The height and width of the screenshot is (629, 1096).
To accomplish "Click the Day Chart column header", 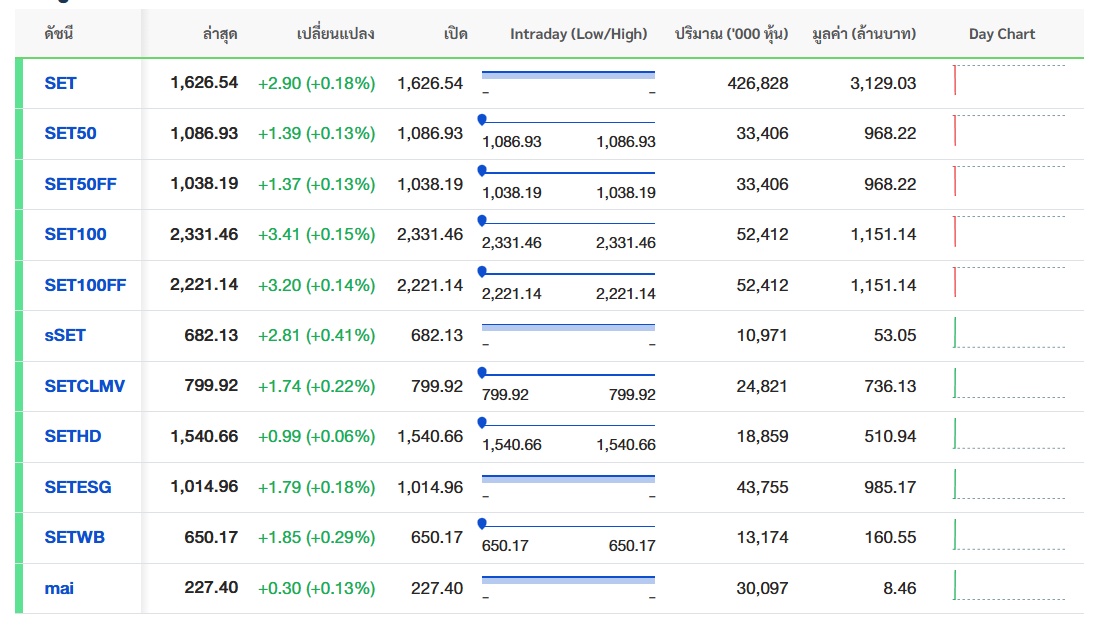I will [1002, 34].
